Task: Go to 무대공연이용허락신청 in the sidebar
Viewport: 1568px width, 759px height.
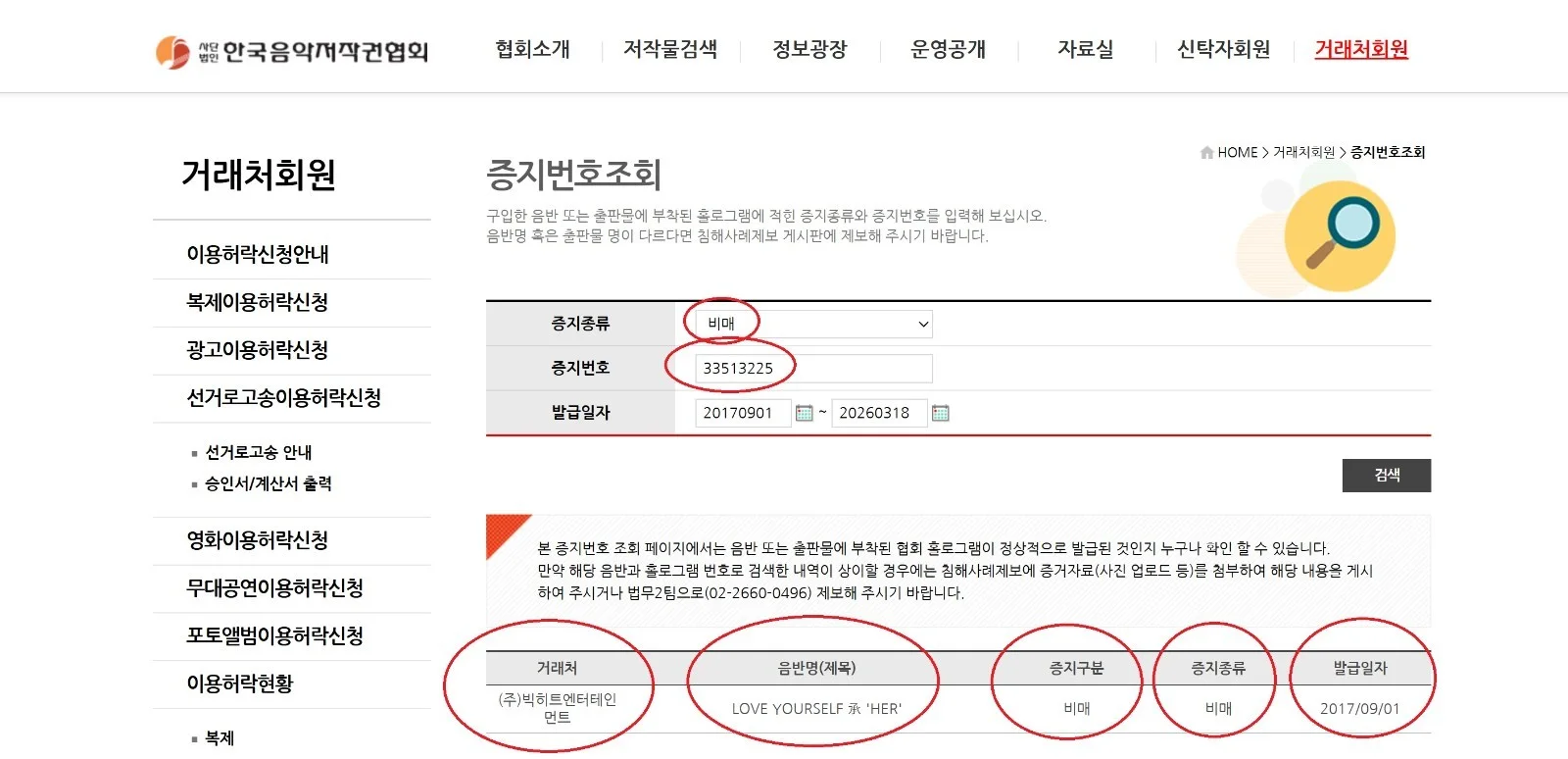Action: point(275,588)
